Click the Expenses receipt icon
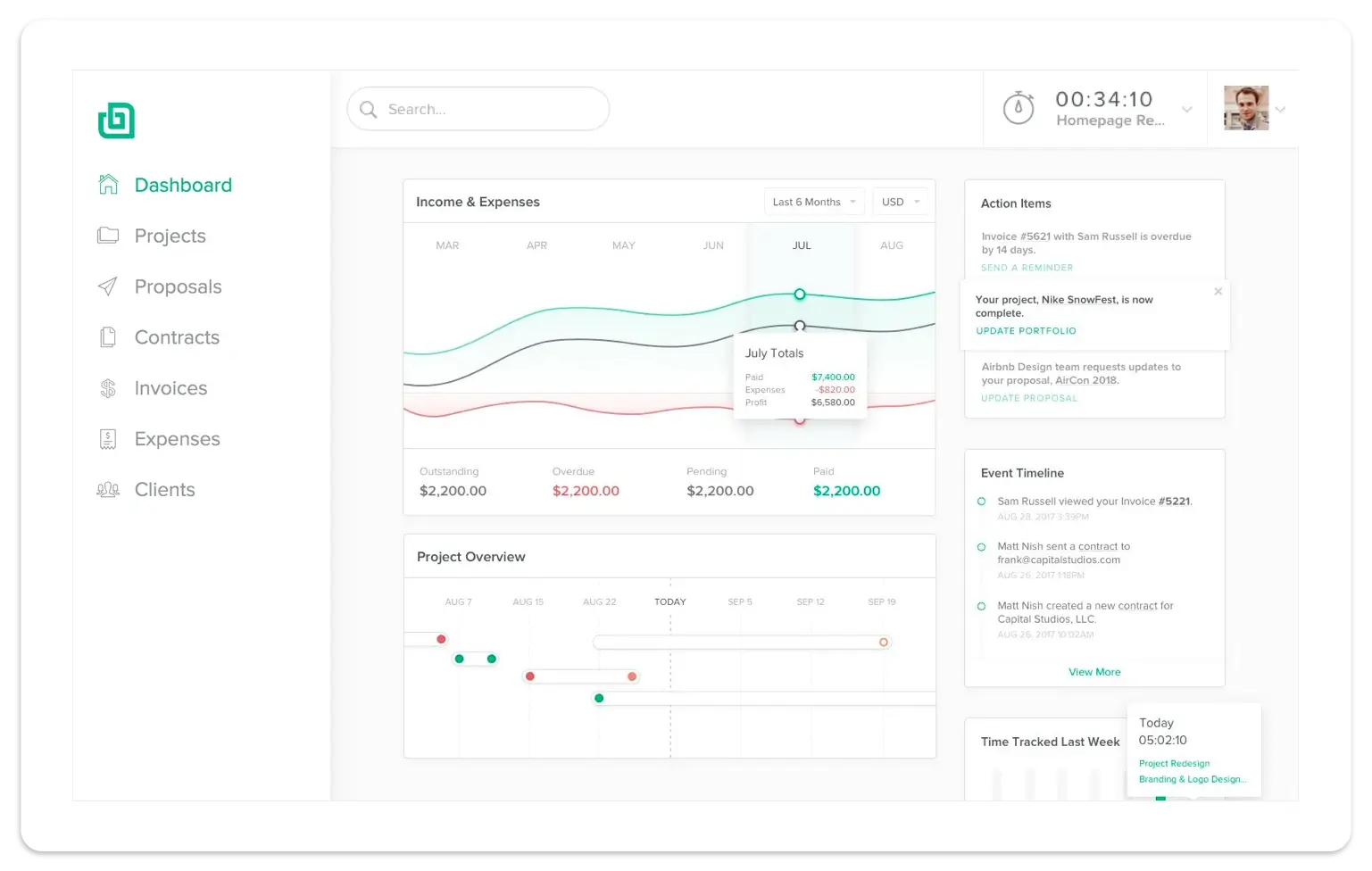 click(108, 438)
